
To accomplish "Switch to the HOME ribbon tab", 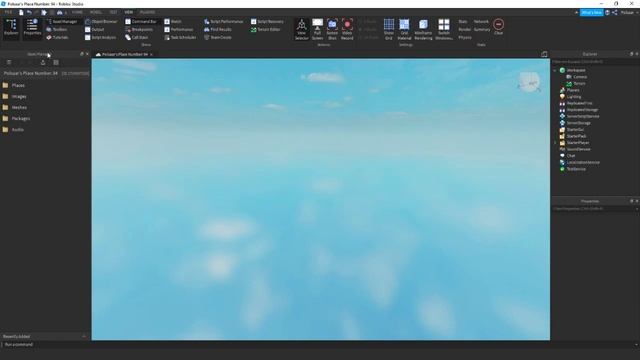I will coord(77,12).
